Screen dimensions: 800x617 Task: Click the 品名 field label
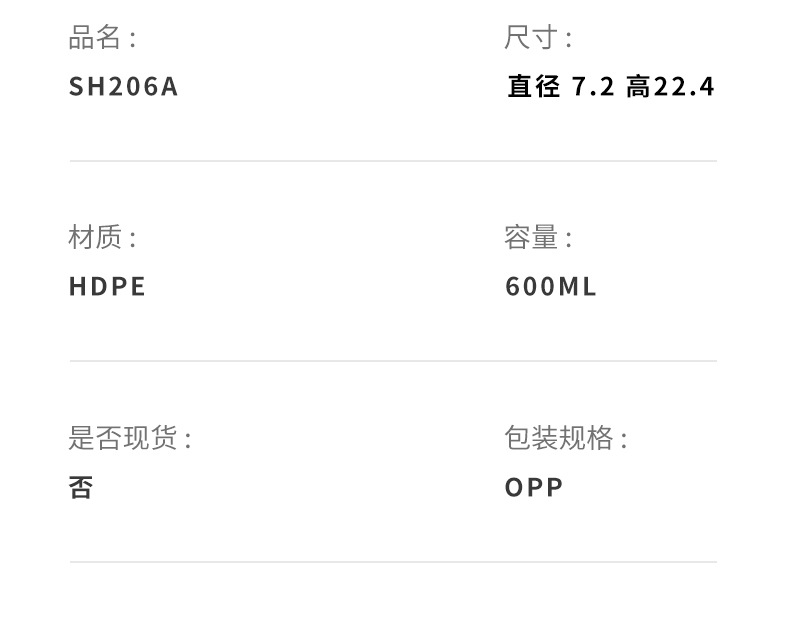[96, 38]
